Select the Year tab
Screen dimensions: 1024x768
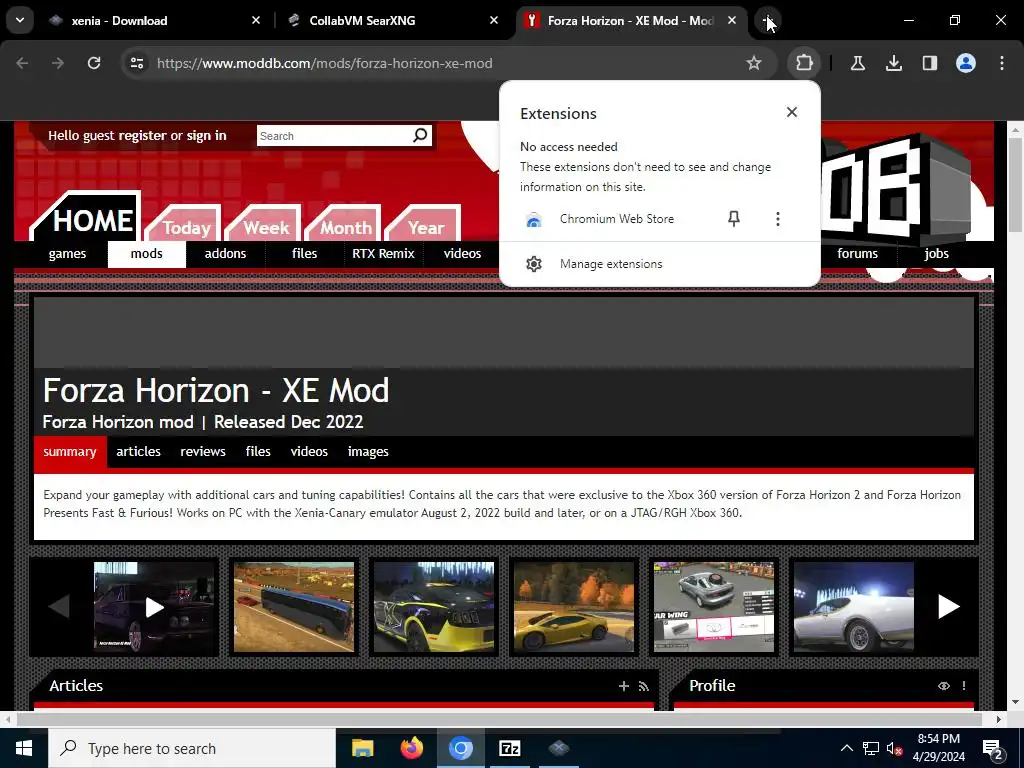click(x=424, y=225)
